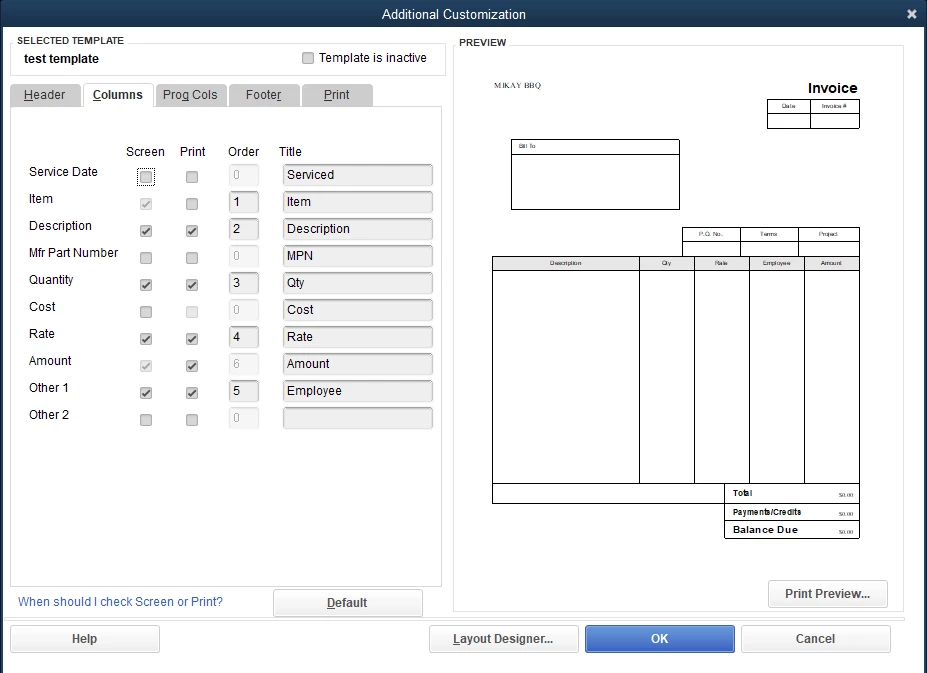Go to the Footer tab
The image size is (927, 673).
pos(264,95)
